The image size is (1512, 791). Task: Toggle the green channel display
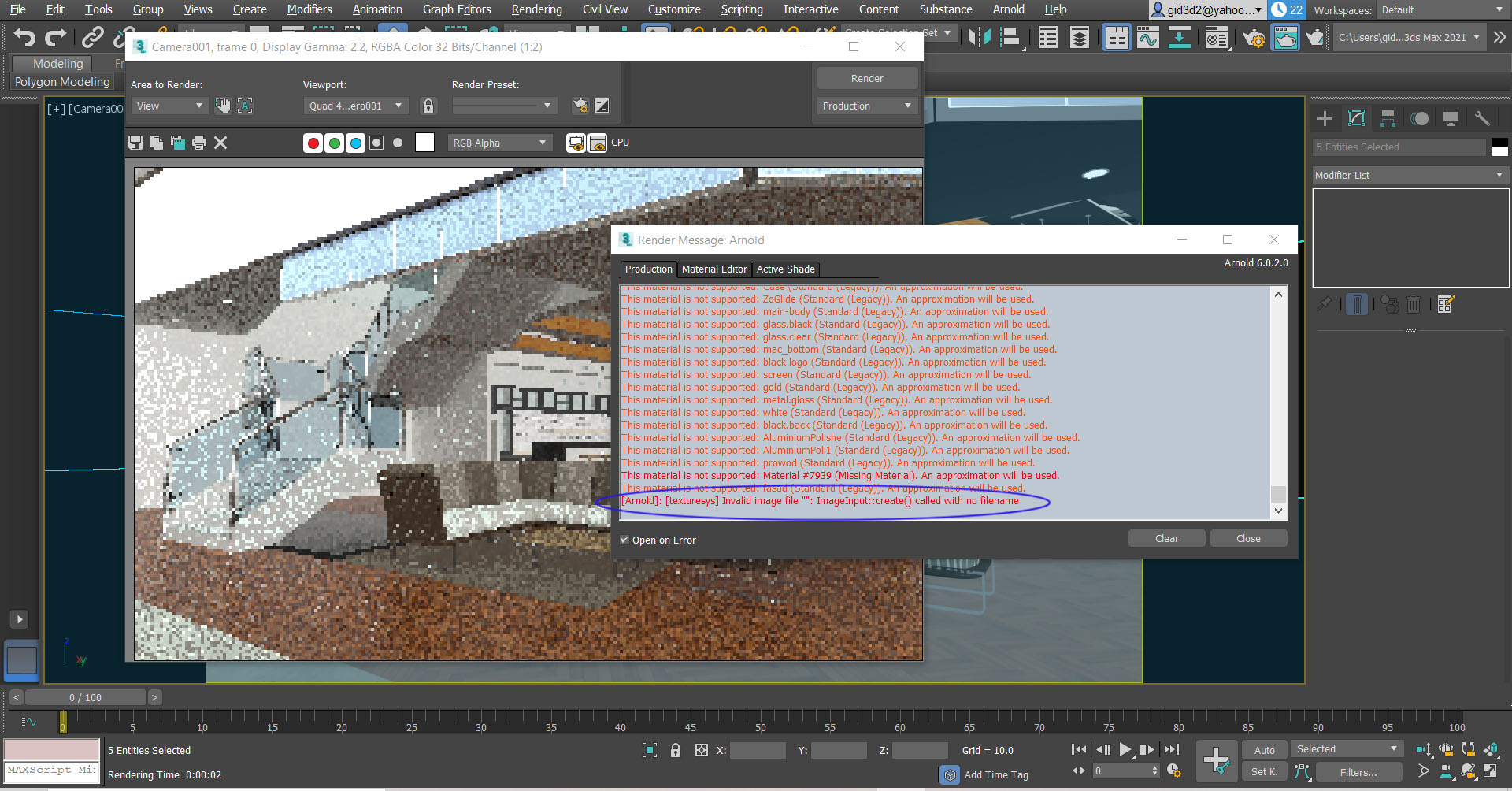(334, 143)
